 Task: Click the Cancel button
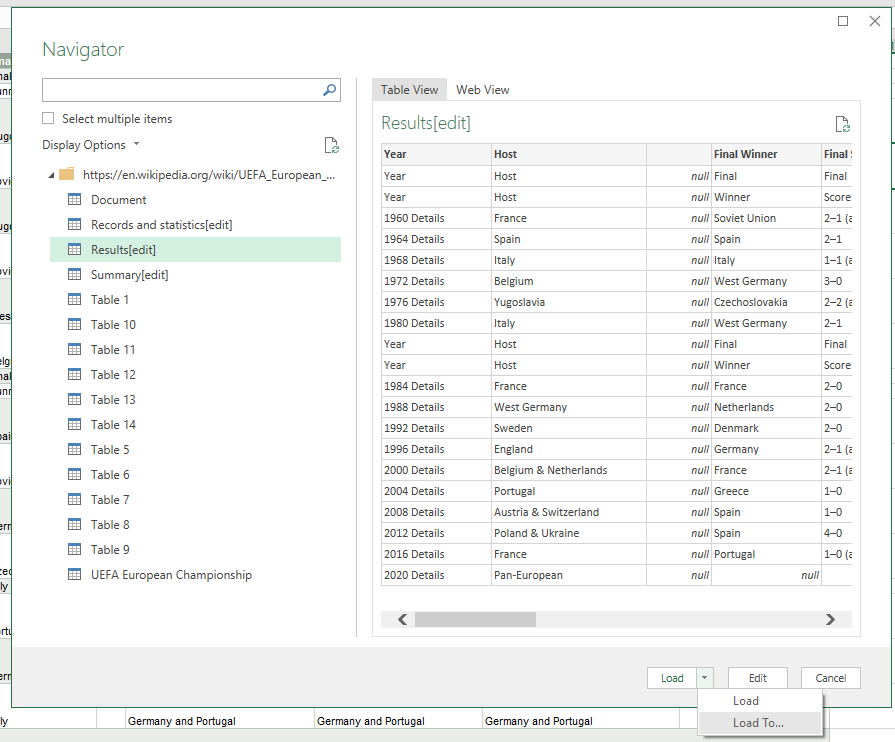coord(830,678)
